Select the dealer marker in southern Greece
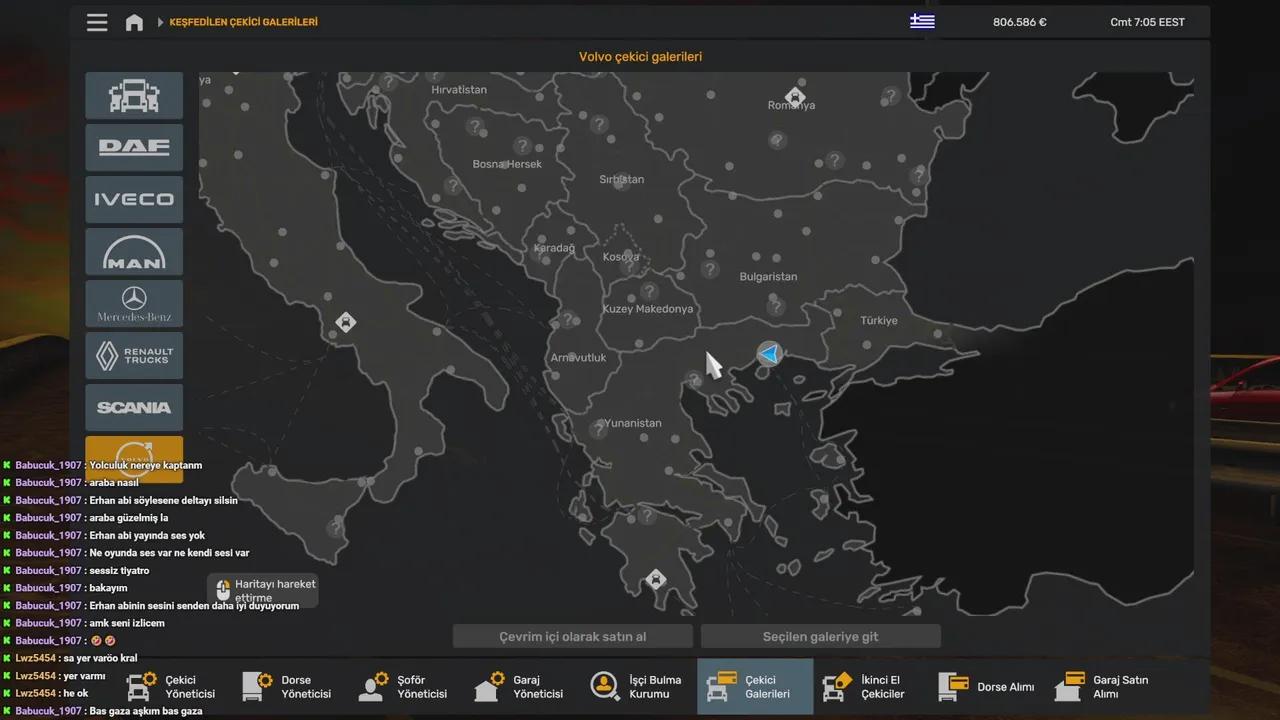 [655, 579]
